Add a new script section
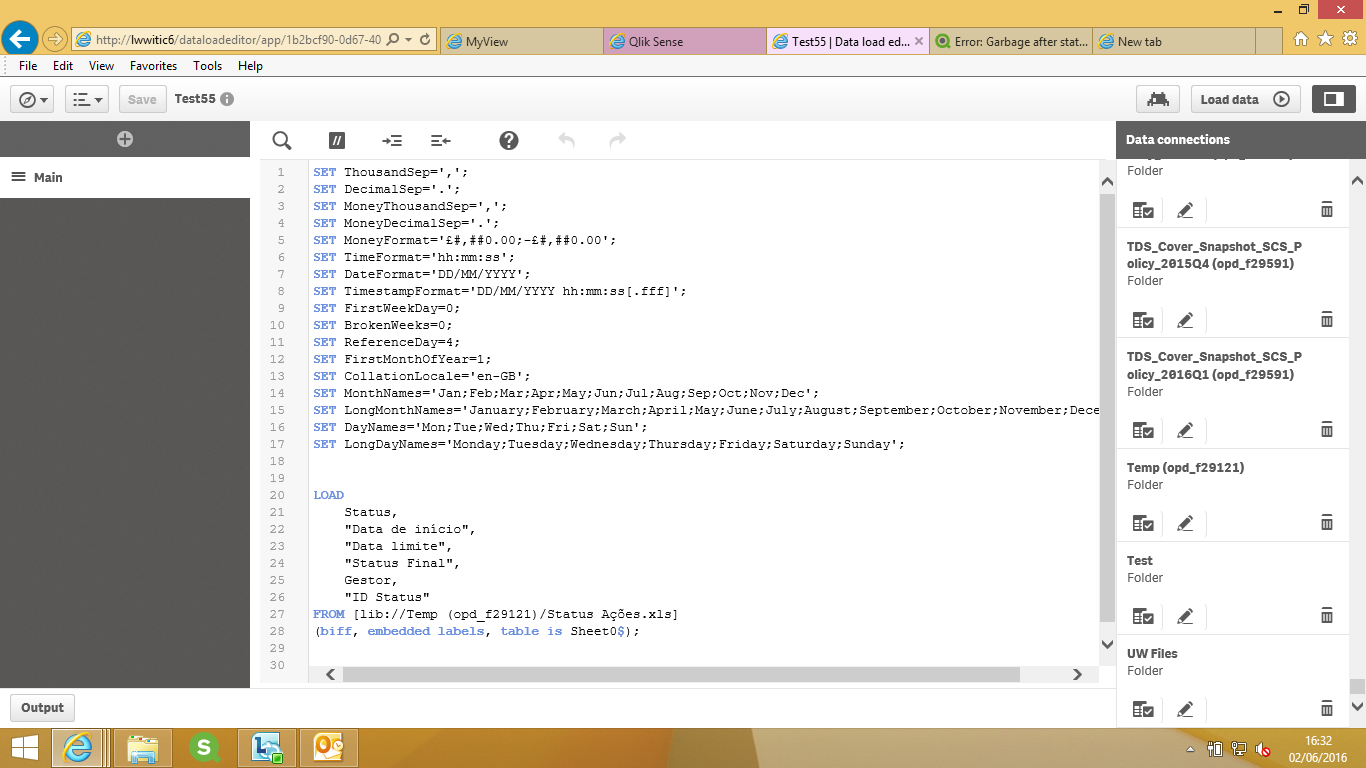The height and width of the screenshot is (768, 1366). 125,139
